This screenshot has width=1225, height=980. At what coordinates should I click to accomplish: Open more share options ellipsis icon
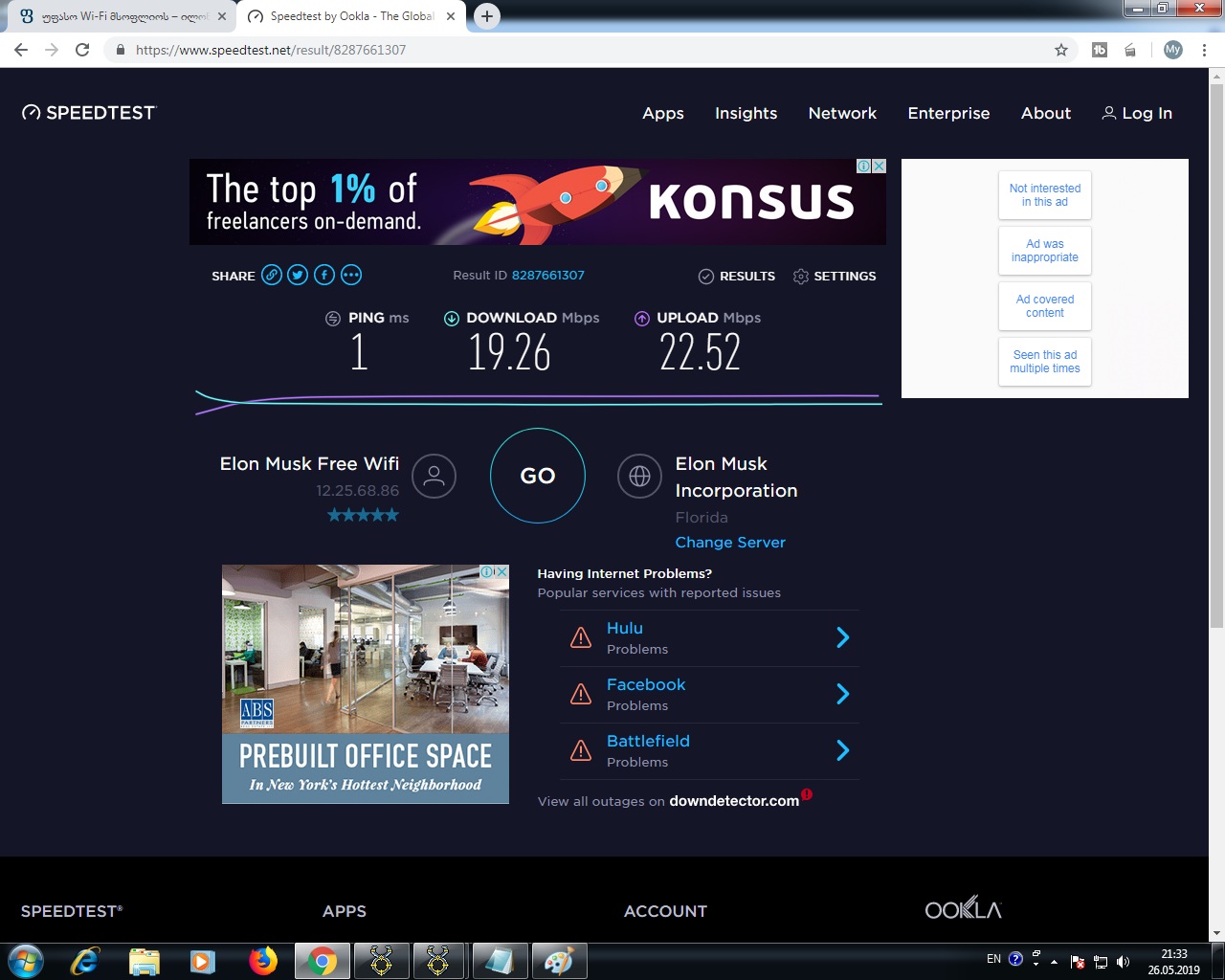[351, 276]
